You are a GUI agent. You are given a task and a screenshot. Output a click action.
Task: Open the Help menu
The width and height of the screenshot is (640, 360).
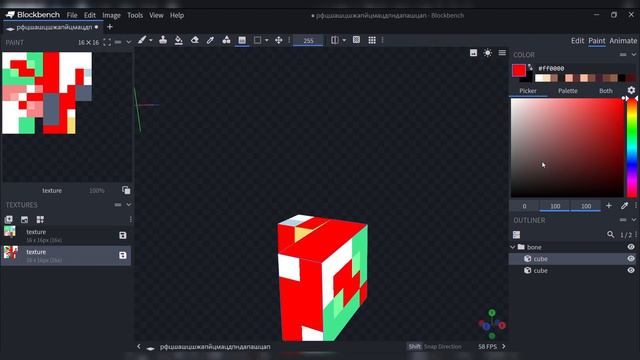pyautogui.click(x=177, y=15)
